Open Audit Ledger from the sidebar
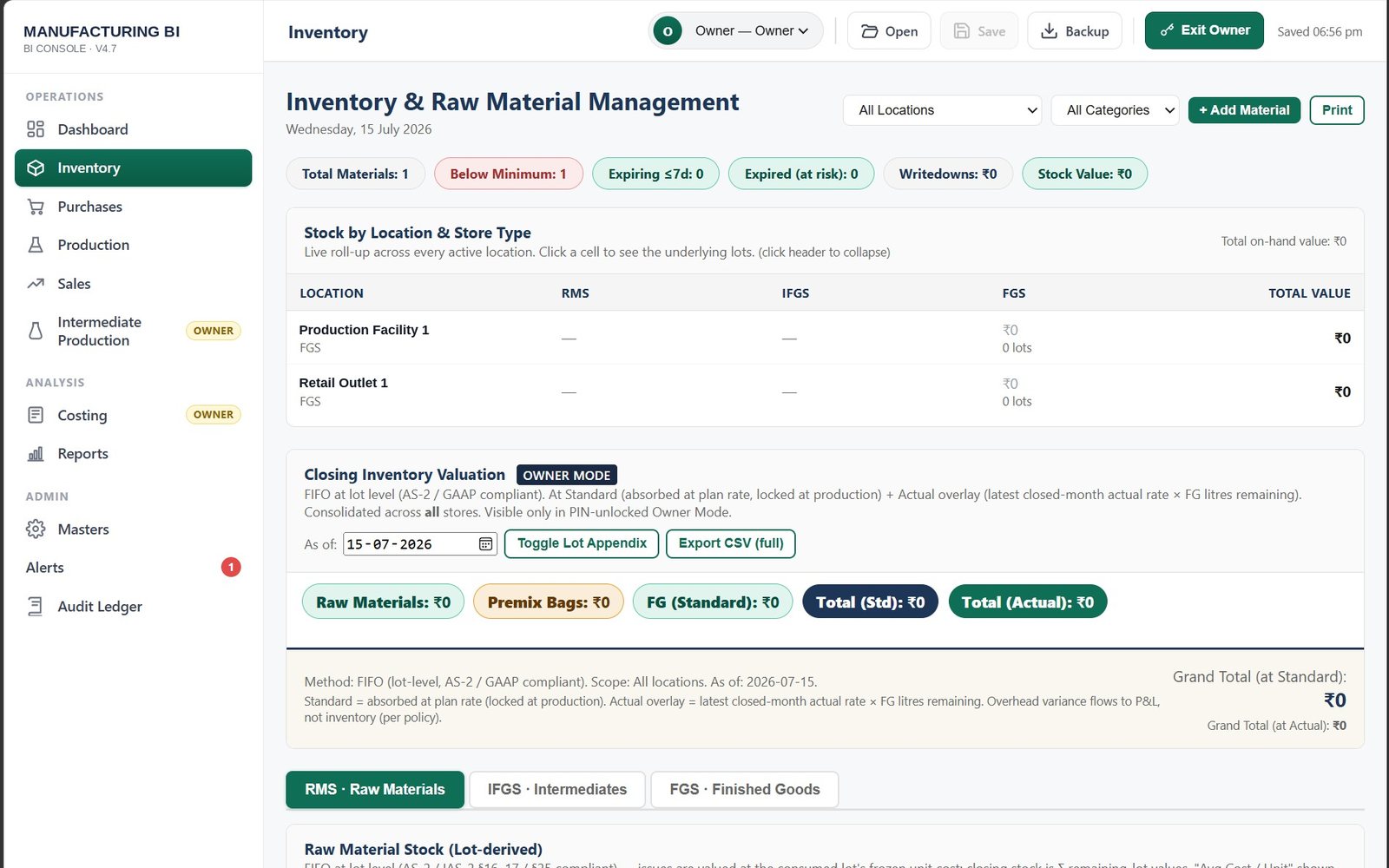 [x=134, y=606]
